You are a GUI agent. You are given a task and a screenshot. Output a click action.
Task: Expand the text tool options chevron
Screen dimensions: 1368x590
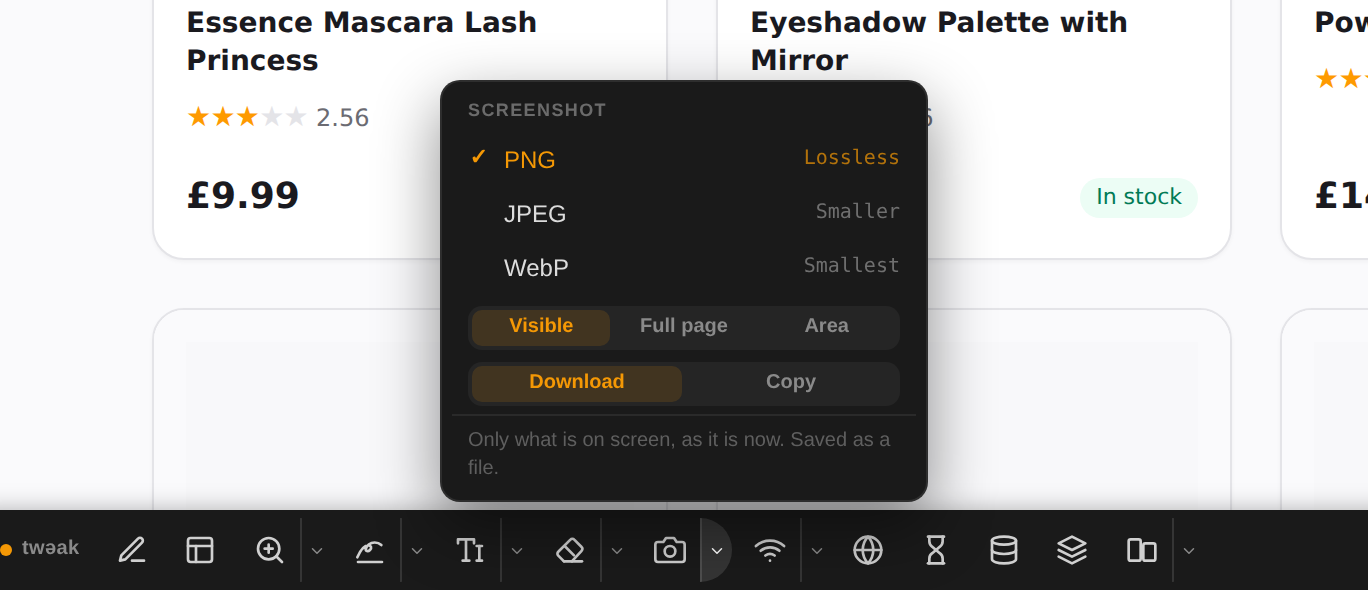(x=517, y=550)
